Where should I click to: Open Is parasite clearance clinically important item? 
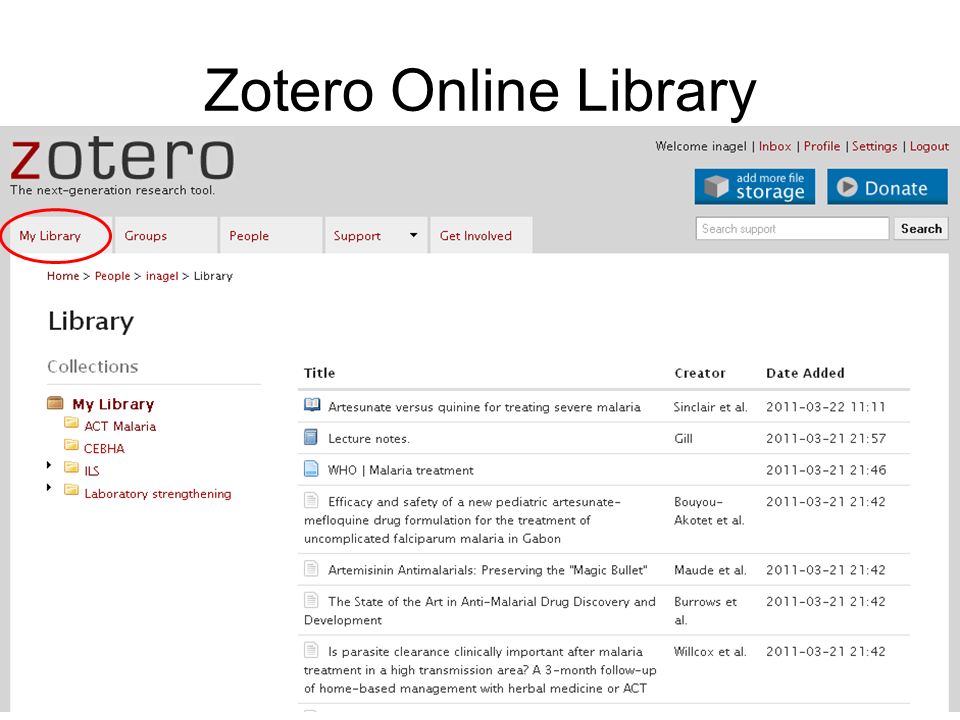click(x=480, y=670)
